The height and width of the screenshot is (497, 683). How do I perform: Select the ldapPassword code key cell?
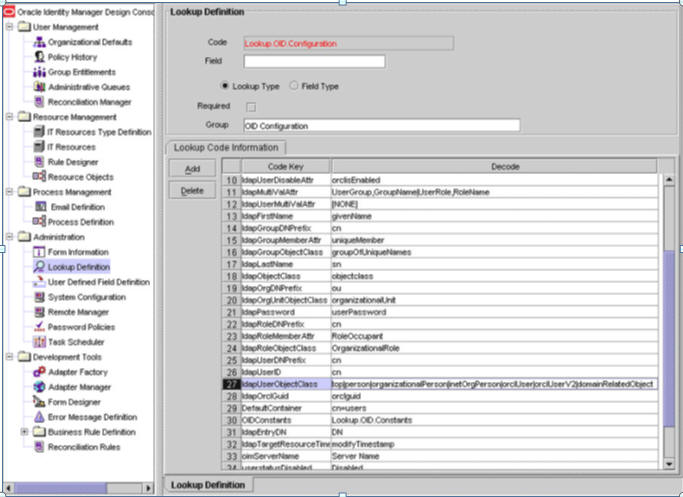click(x=286, y=312)
